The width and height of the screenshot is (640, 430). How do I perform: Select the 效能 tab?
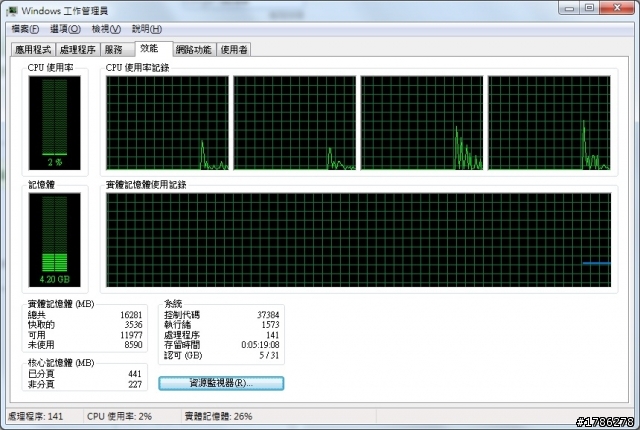point(153,49)
